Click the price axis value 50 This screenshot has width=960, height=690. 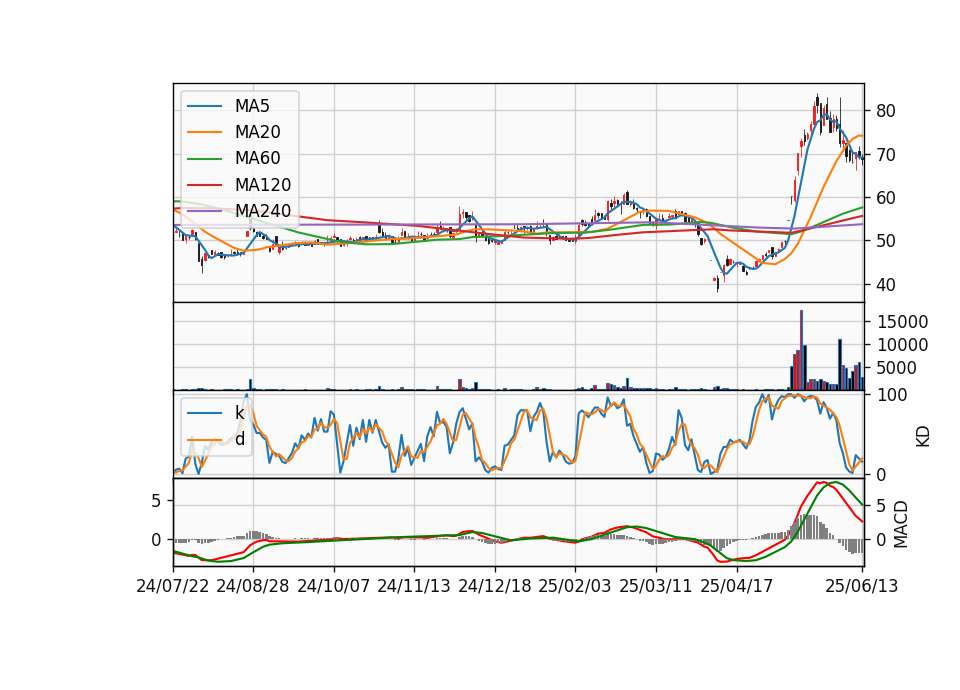tap(886, 241)
